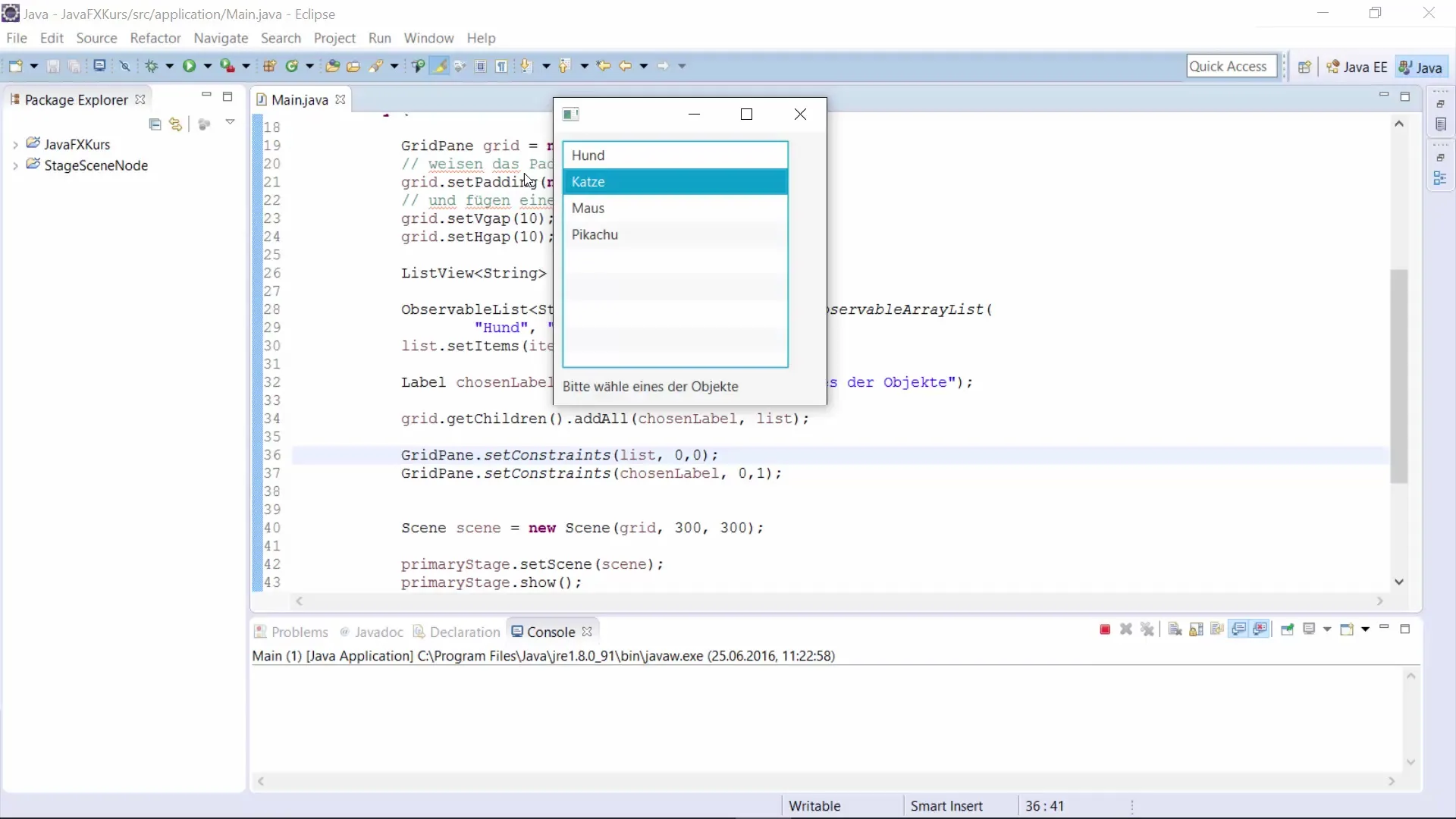1456x819 pixels.
Task: Open dropdown next to New wizard icon
Action: point(34,67)
